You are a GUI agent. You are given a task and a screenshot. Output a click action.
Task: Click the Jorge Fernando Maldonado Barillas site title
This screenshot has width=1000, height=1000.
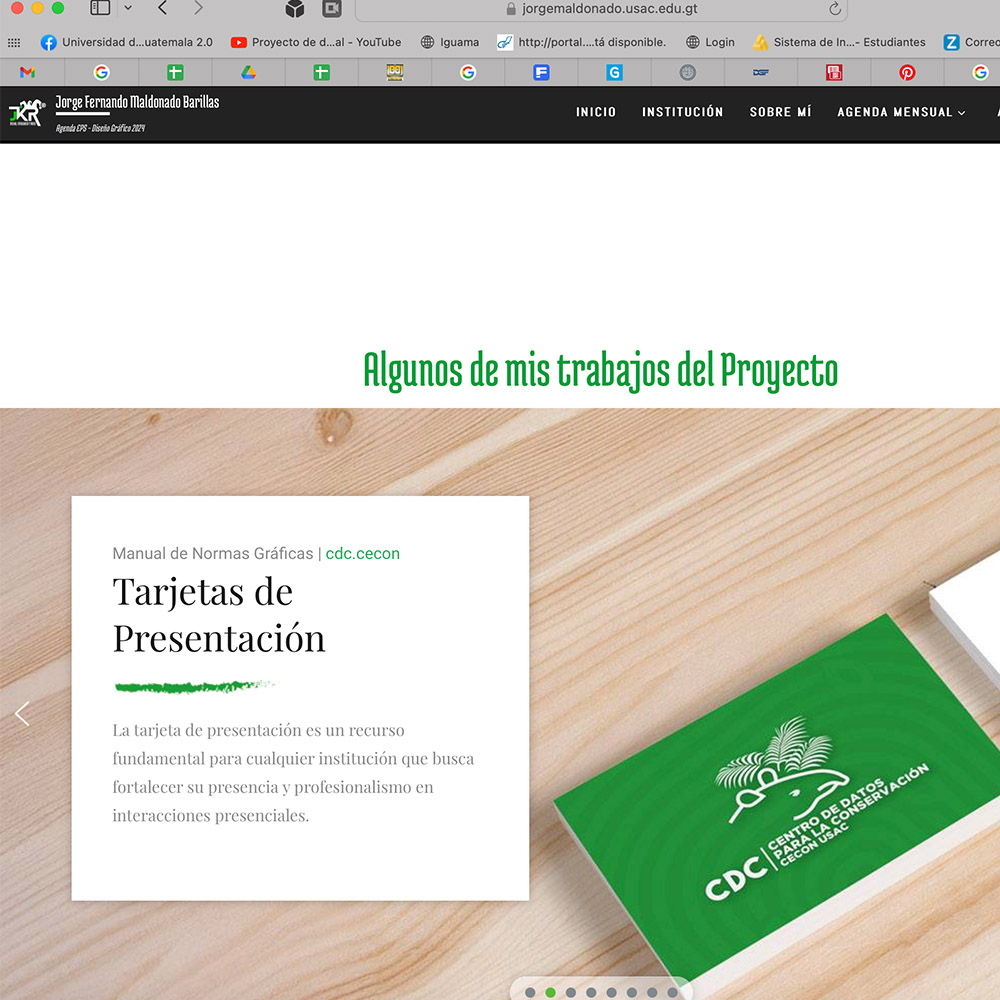pos(137,102)
